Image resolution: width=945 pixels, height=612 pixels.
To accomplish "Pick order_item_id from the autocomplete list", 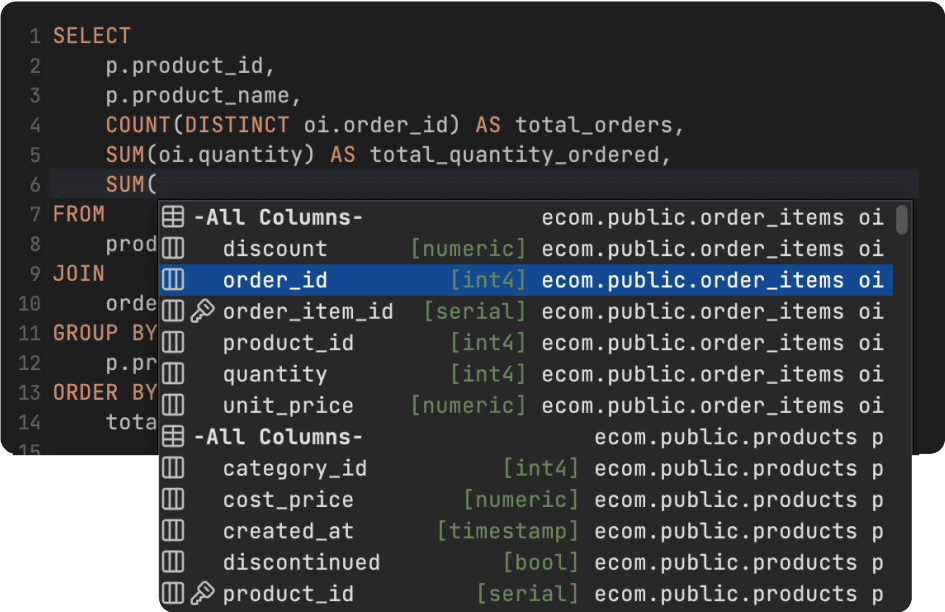I will pyautogui.click(x=308, y=312).
